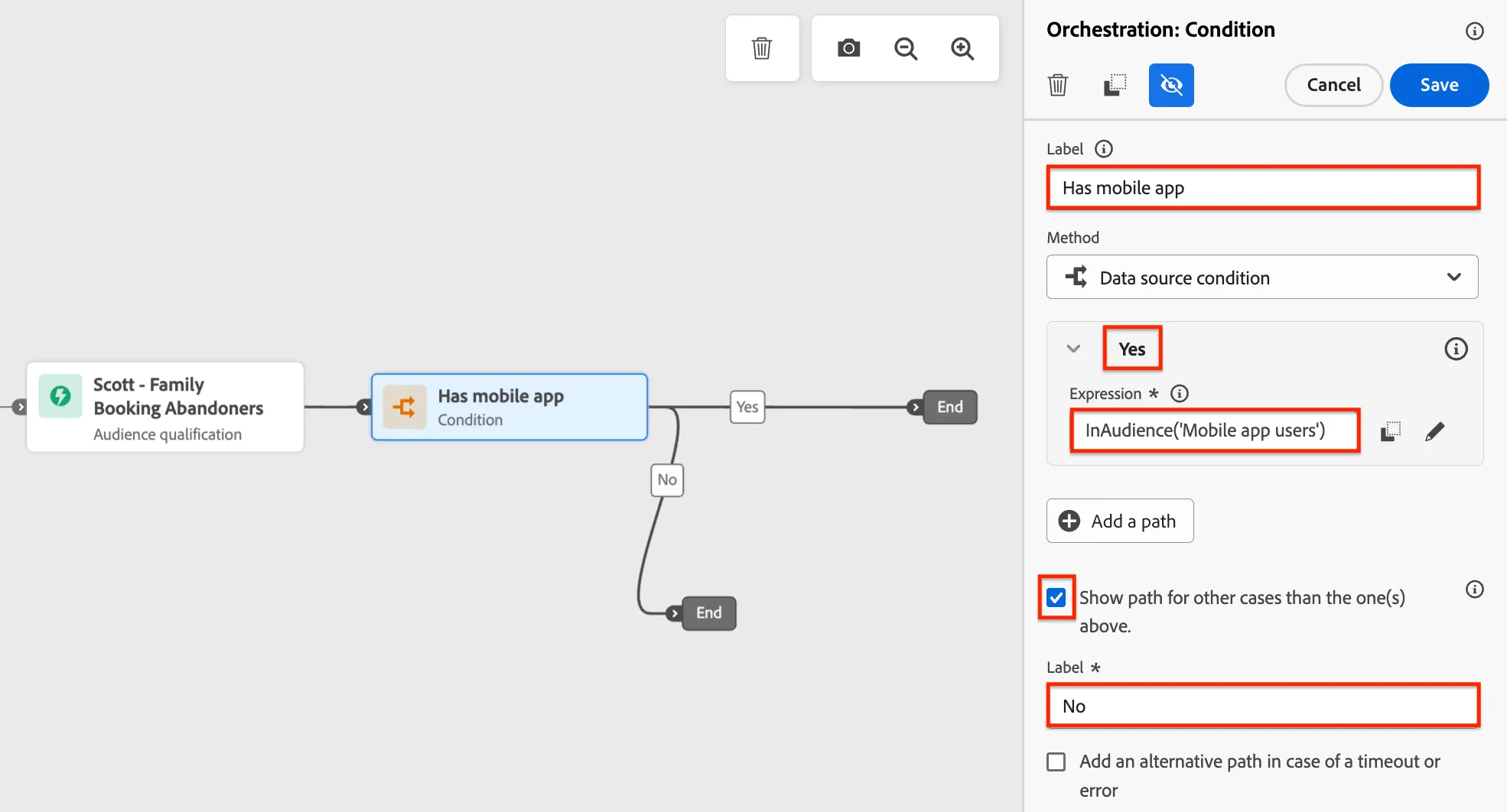
Task: Click the Cancel button
Action: (1333, 85)
